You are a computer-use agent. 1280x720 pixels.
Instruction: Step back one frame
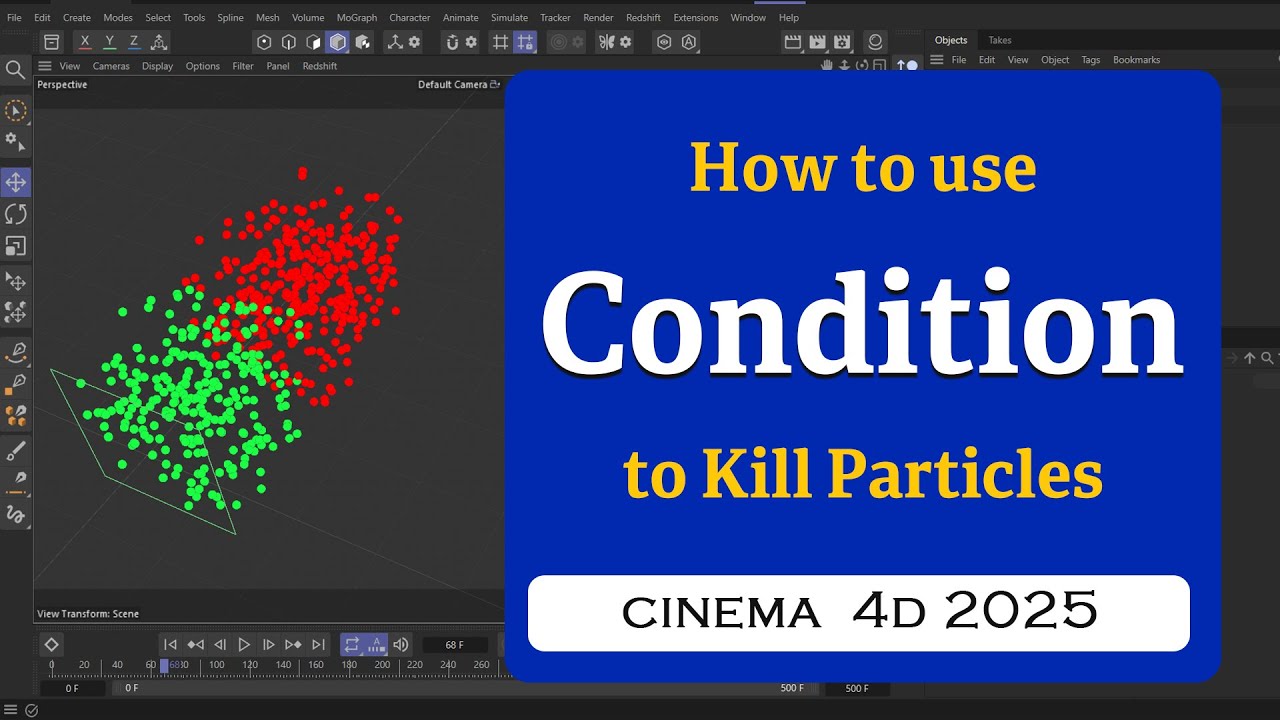pyautogui.click(x=220, y=645)
